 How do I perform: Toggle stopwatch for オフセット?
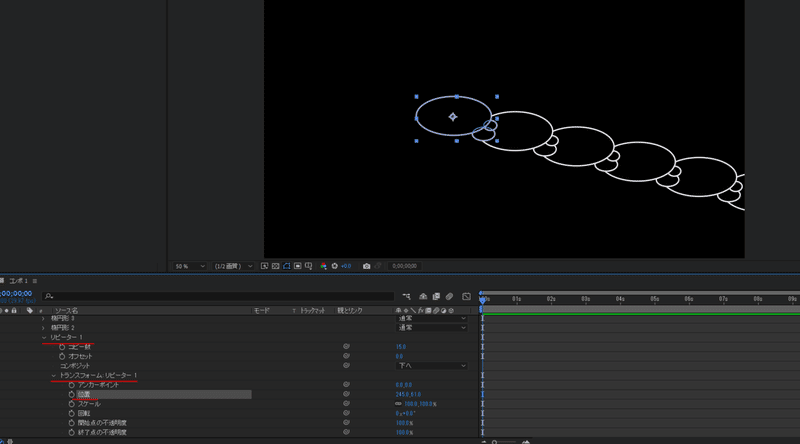[x=62, y=356]
